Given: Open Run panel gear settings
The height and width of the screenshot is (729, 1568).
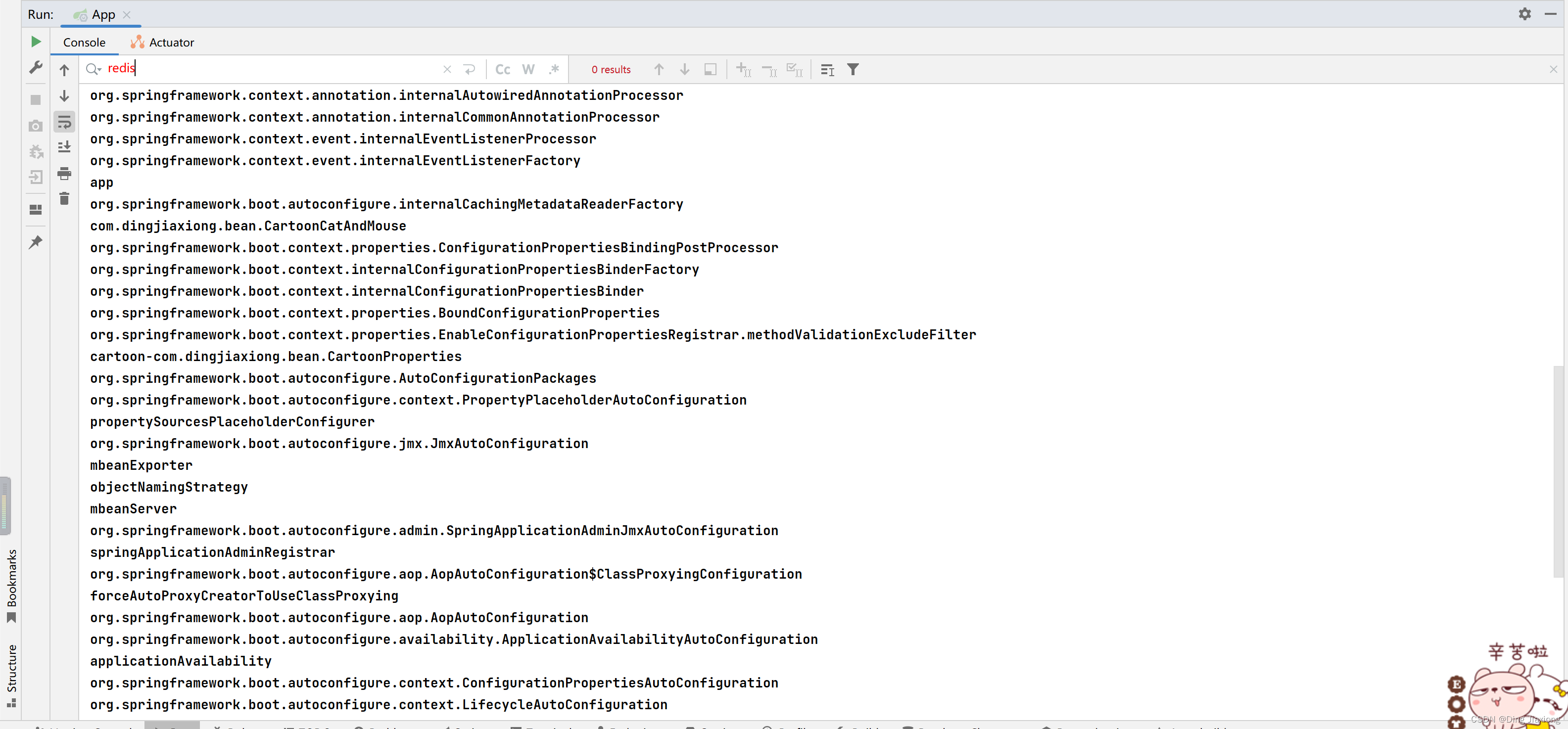Looking at the screenshot, I should [1525, 13].
